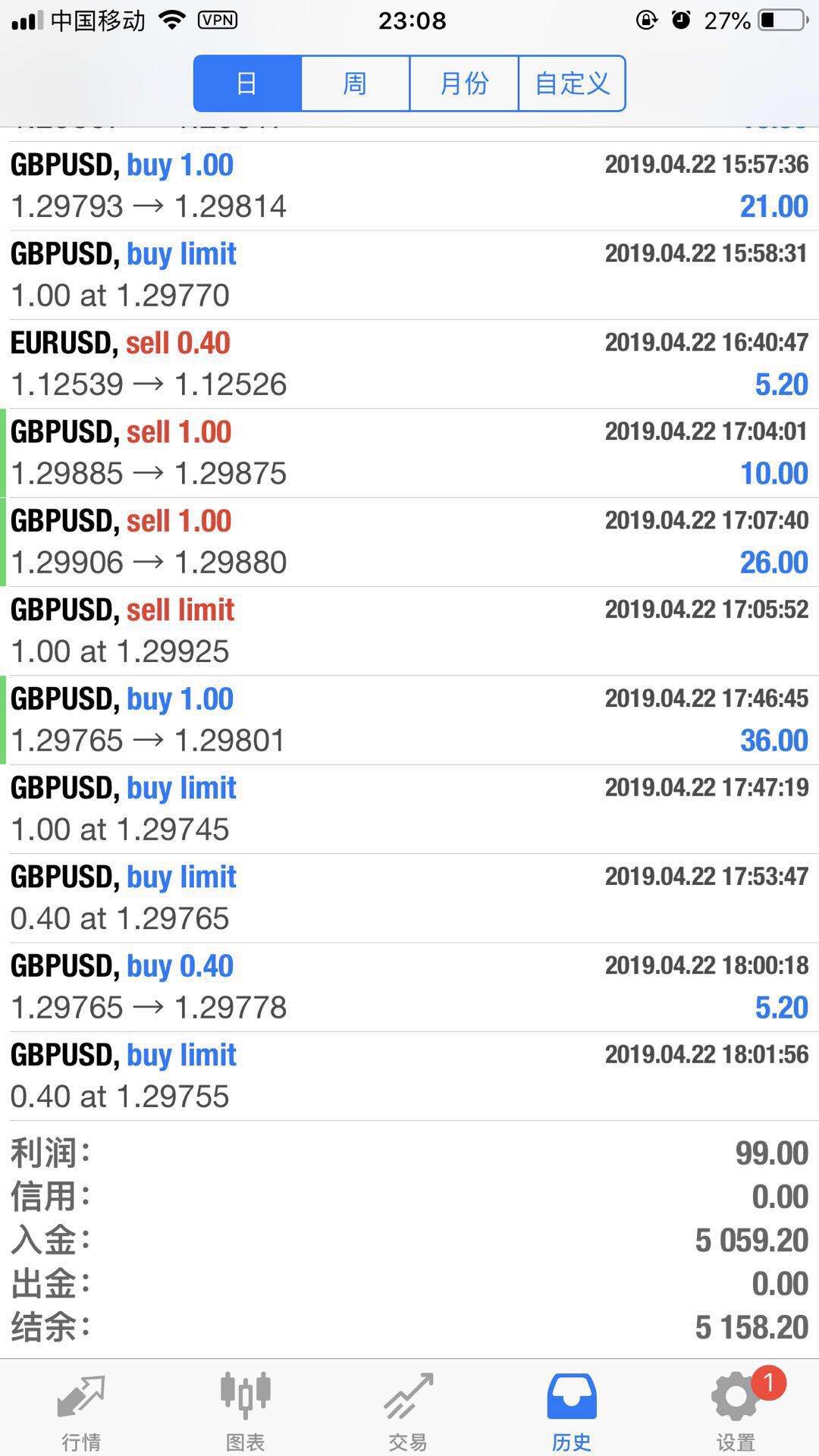Open Settings (设置) gear icon
The width and height of the screenshot is (819, 1456).
pos(735,1397)
